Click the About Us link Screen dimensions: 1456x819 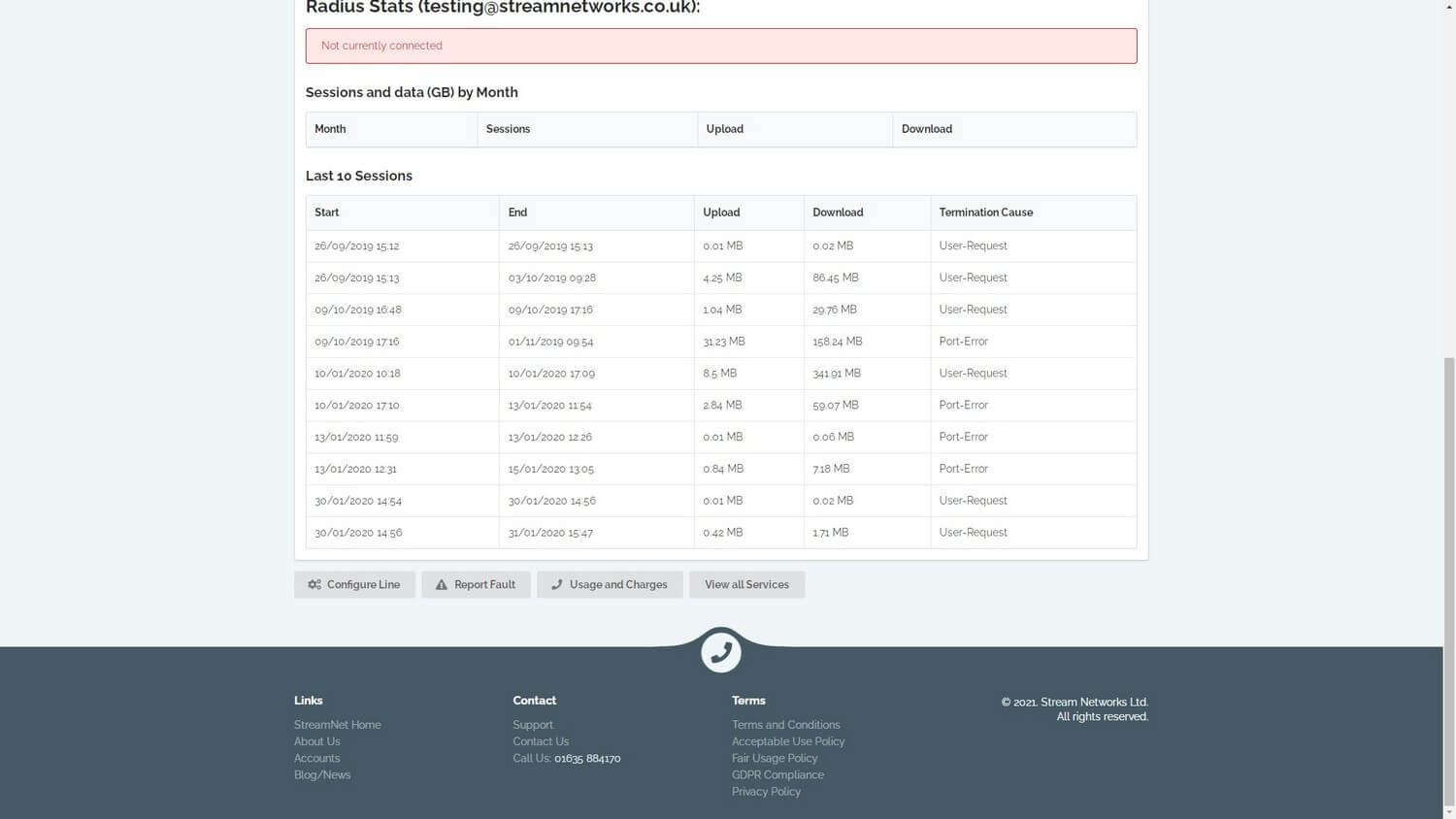(316, 740)
